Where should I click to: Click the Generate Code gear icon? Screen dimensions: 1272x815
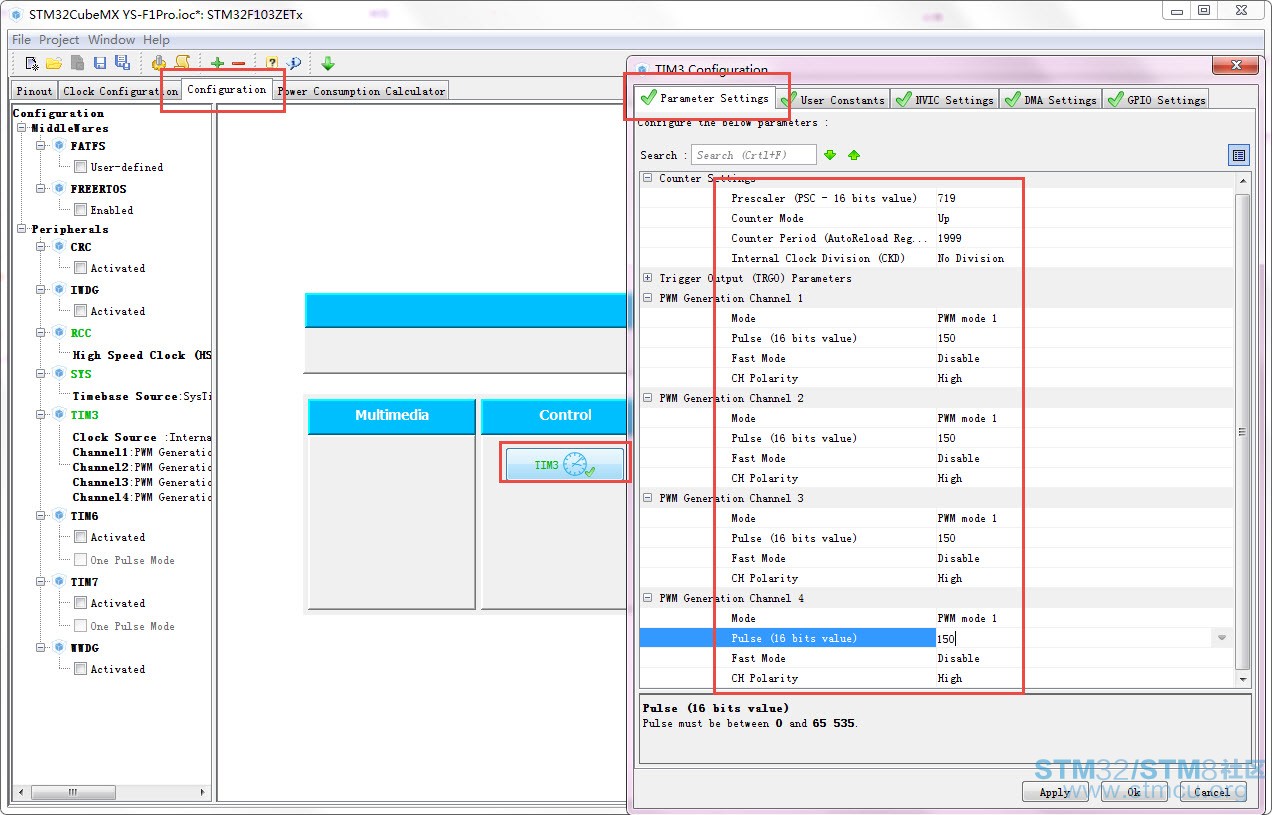click(159, 63)
